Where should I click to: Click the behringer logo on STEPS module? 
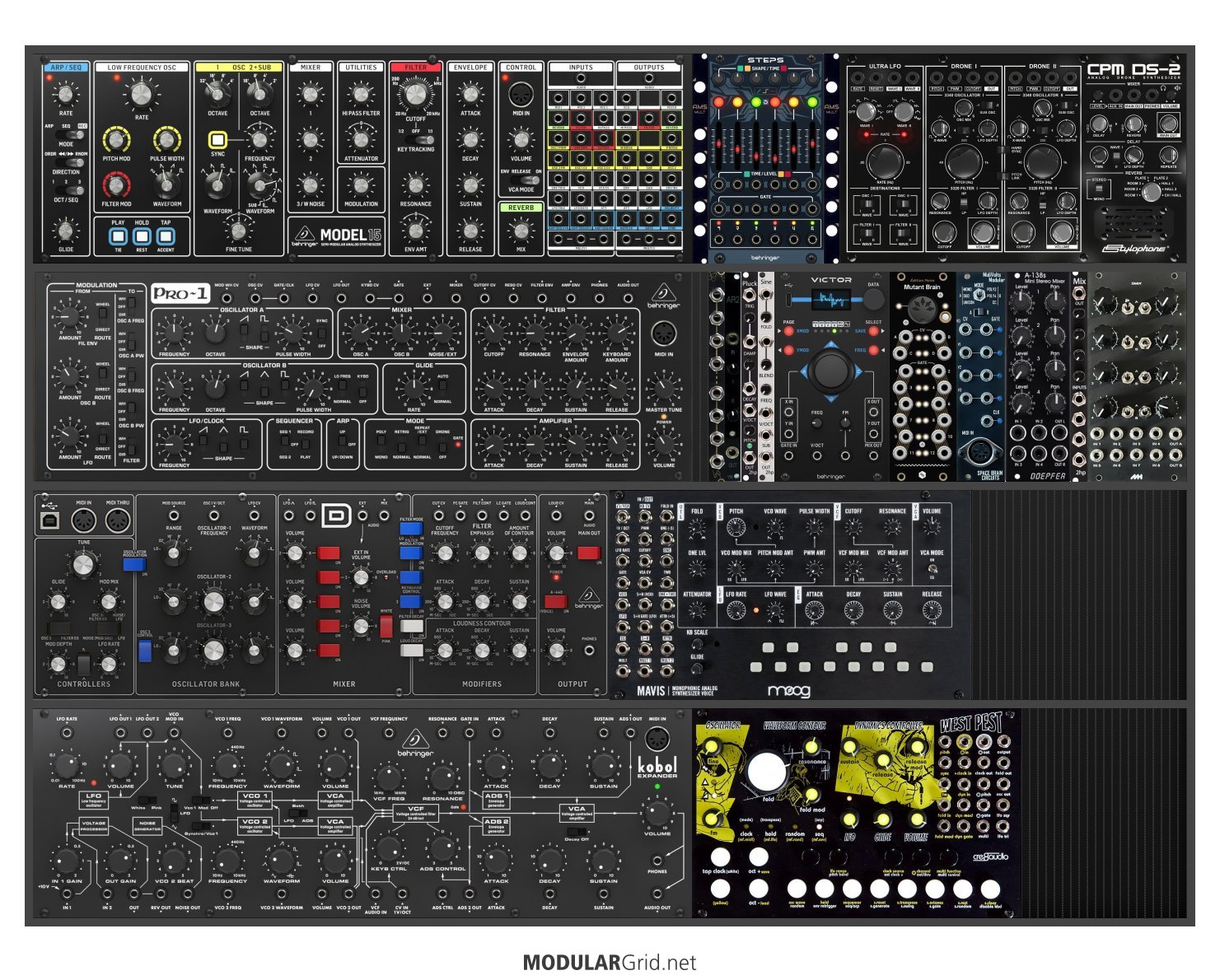pyautogui.click(x=764, y=258)
